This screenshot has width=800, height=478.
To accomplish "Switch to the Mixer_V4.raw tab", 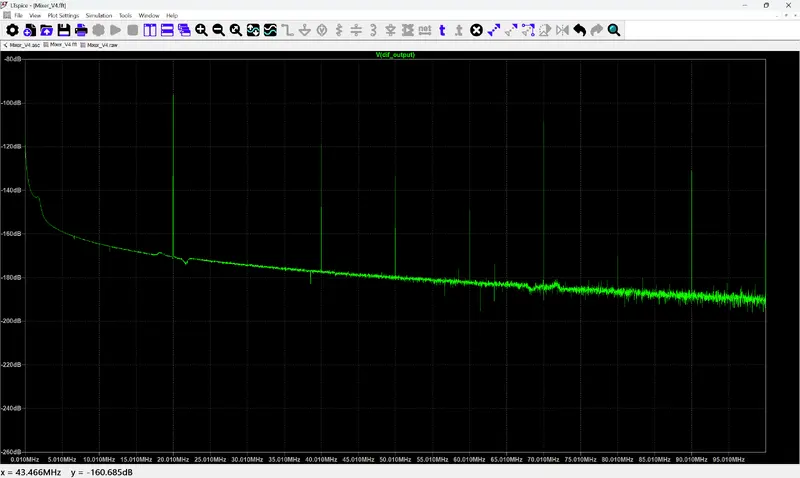I will (99, 45).
